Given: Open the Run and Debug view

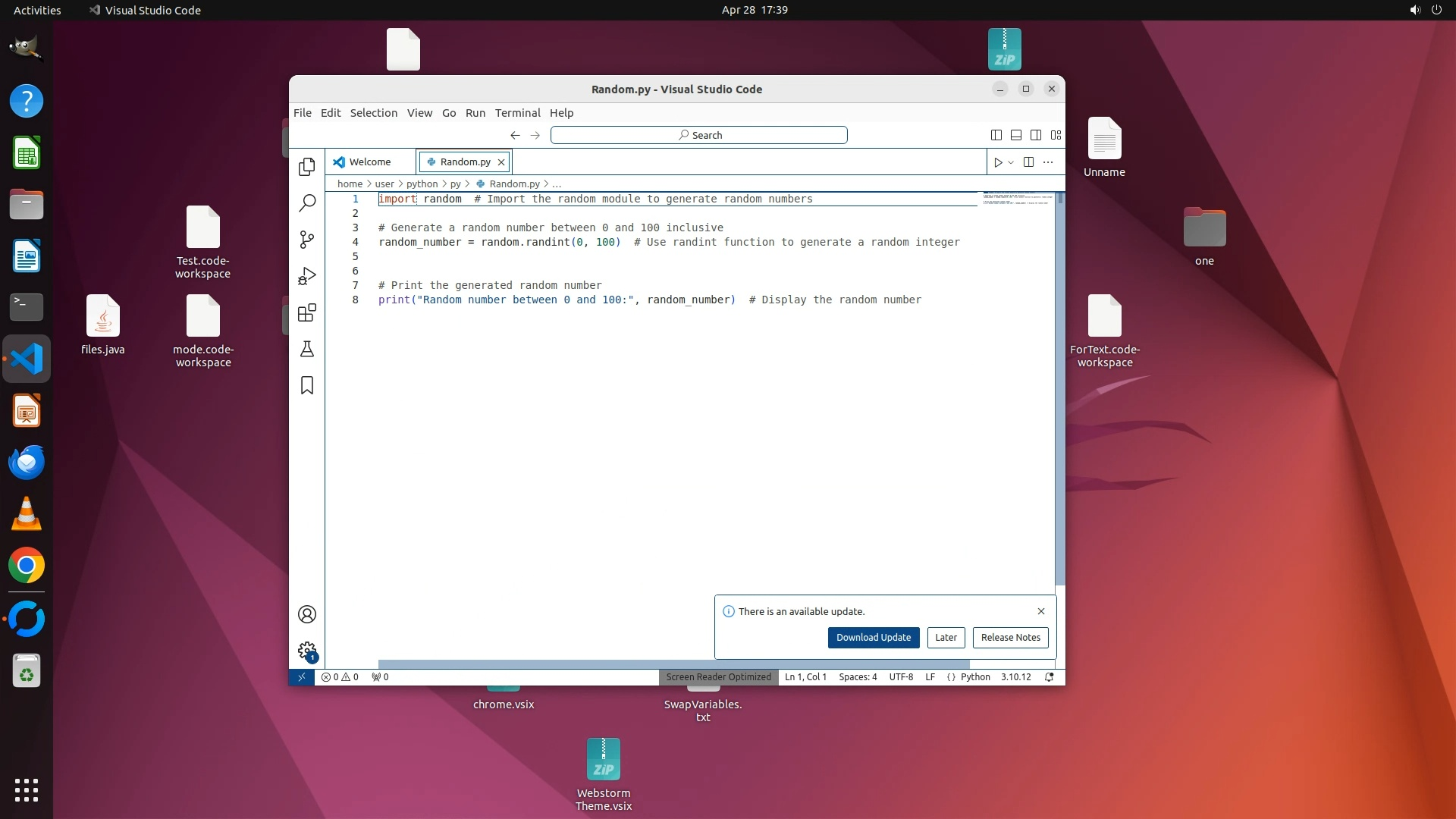Looking at the screenshot, I should click(306, 276).
